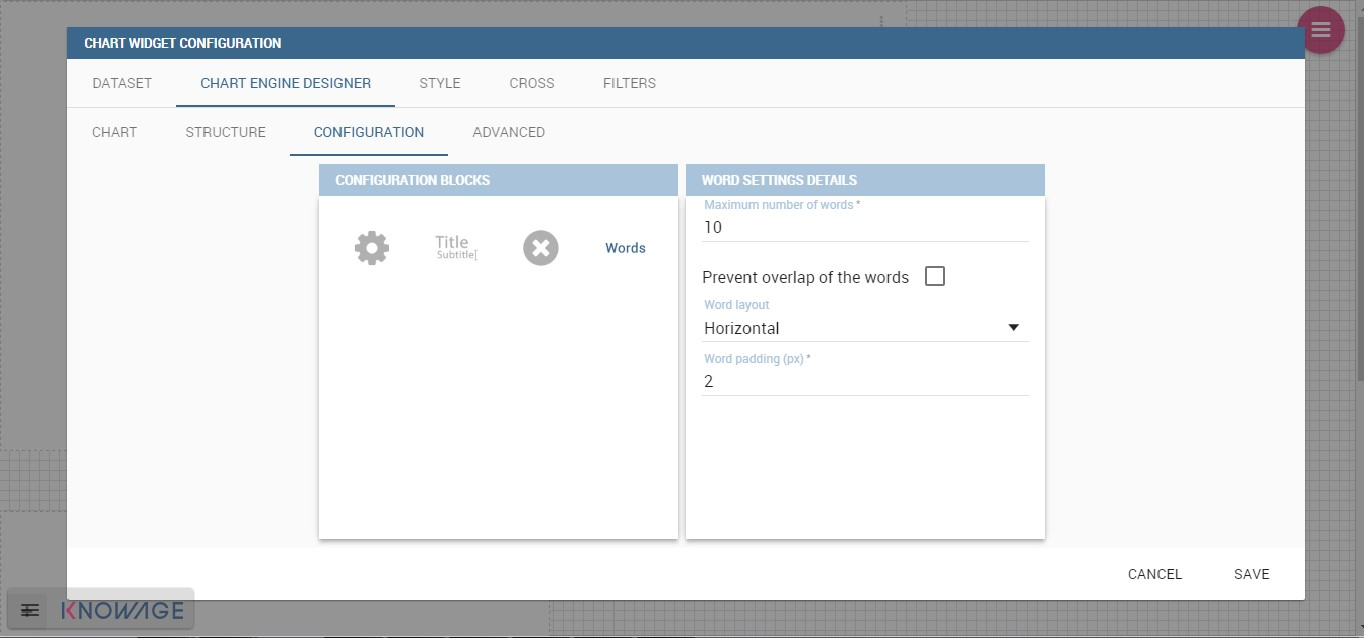This screenshot has height=638, width=1364.
Task: Open the Advanced sub-tab
Action: click(x=509, y=132)
